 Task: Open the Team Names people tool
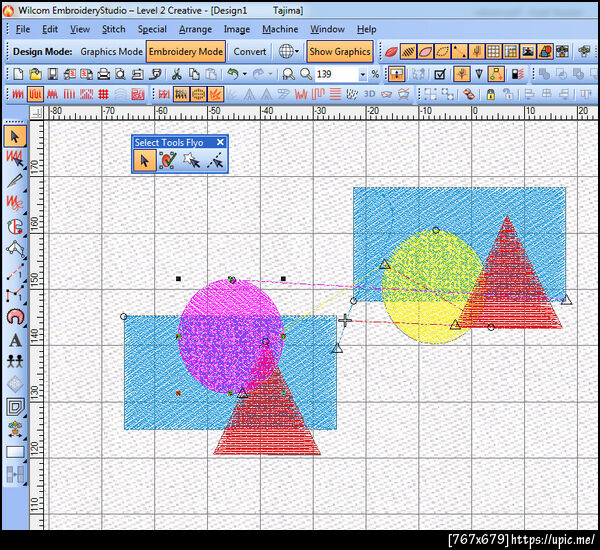(15, 361)
